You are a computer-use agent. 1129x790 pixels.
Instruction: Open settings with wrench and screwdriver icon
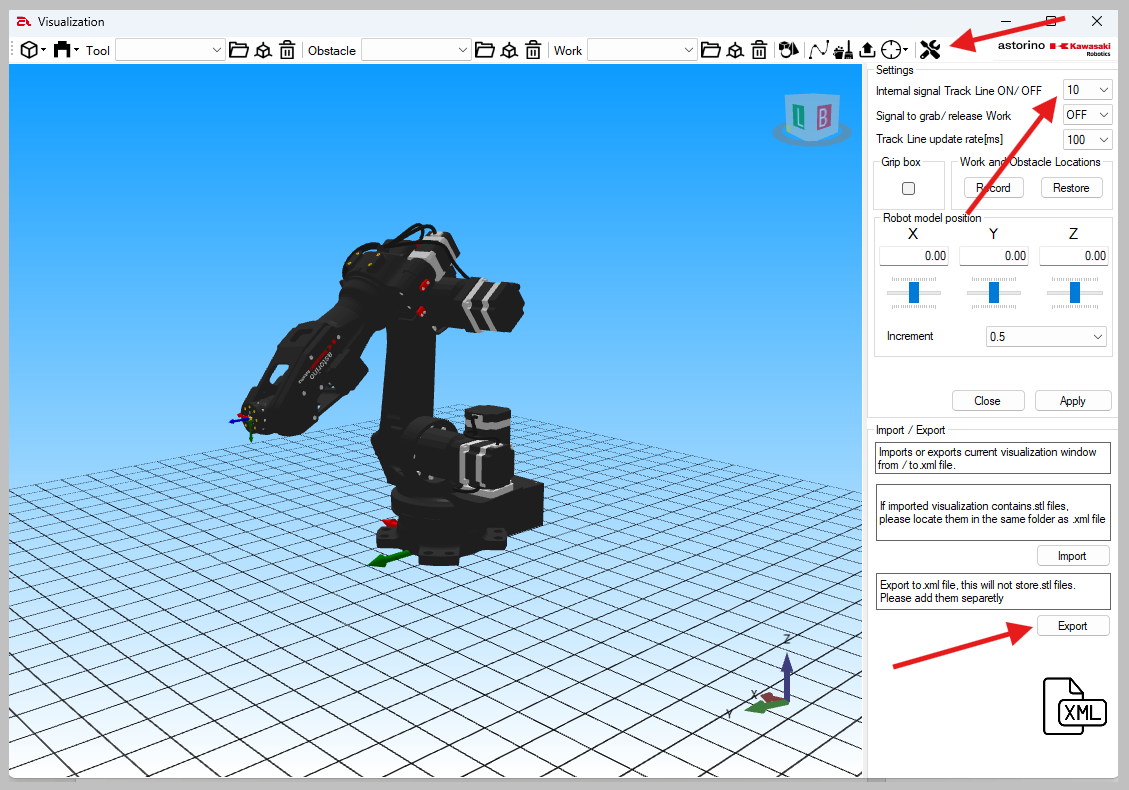pyautogui.click(x=930, y=50)
